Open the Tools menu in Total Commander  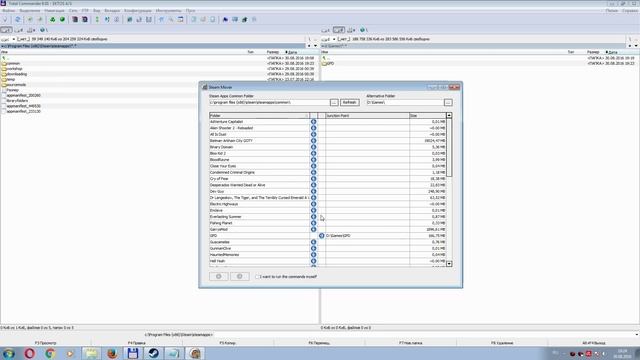click(x=168, y=11)
